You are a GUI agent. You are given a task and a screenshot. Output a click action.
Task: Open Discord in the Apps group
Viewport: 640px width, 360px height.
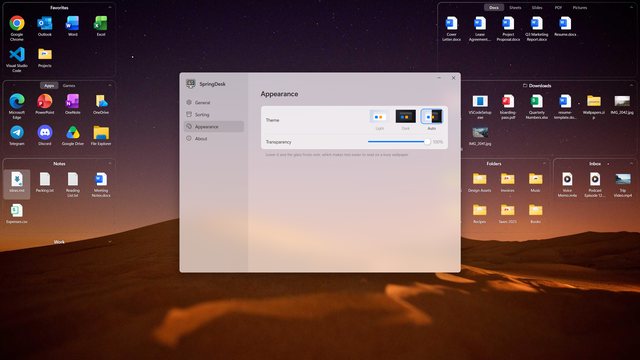(45, 135)
